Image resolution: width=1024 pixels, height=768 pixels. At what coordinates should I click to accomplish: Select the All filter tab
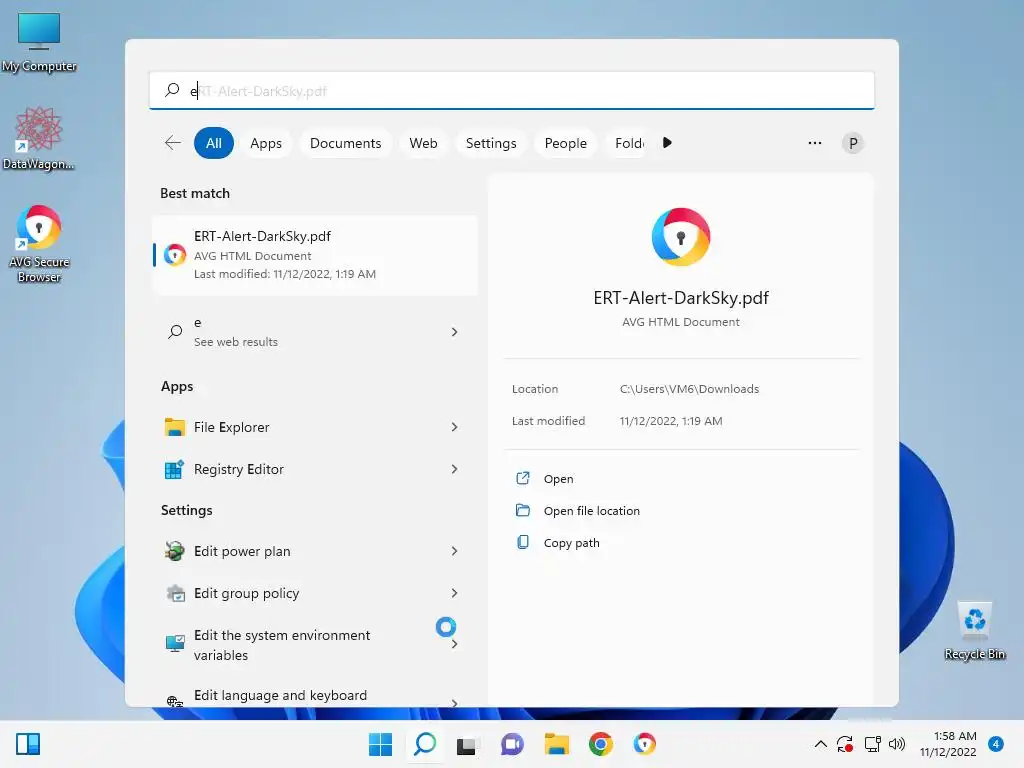(214, 143)
